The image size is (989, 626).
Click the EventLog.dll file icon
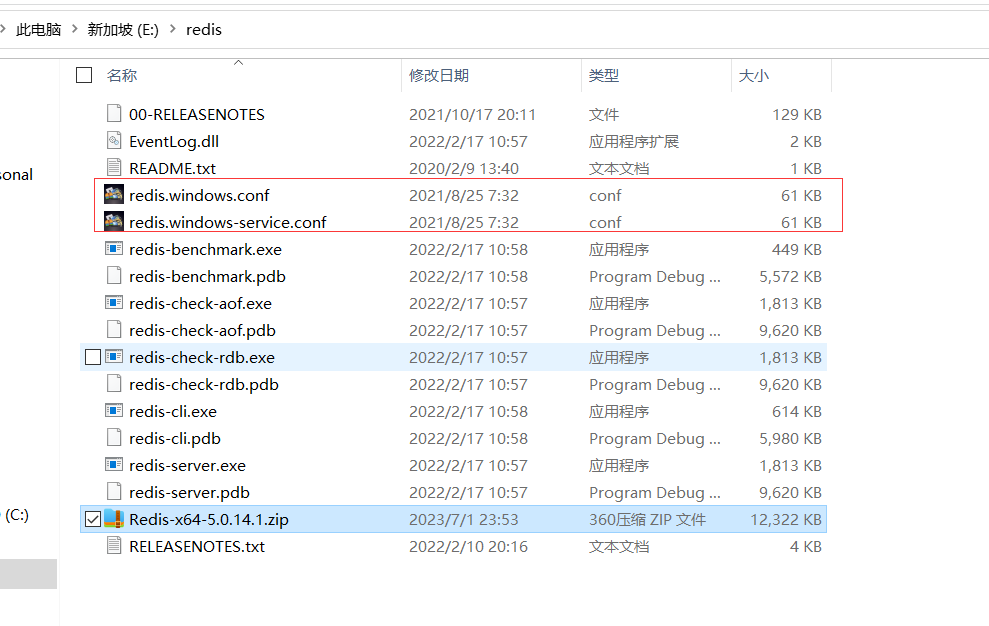pos(114,140)
